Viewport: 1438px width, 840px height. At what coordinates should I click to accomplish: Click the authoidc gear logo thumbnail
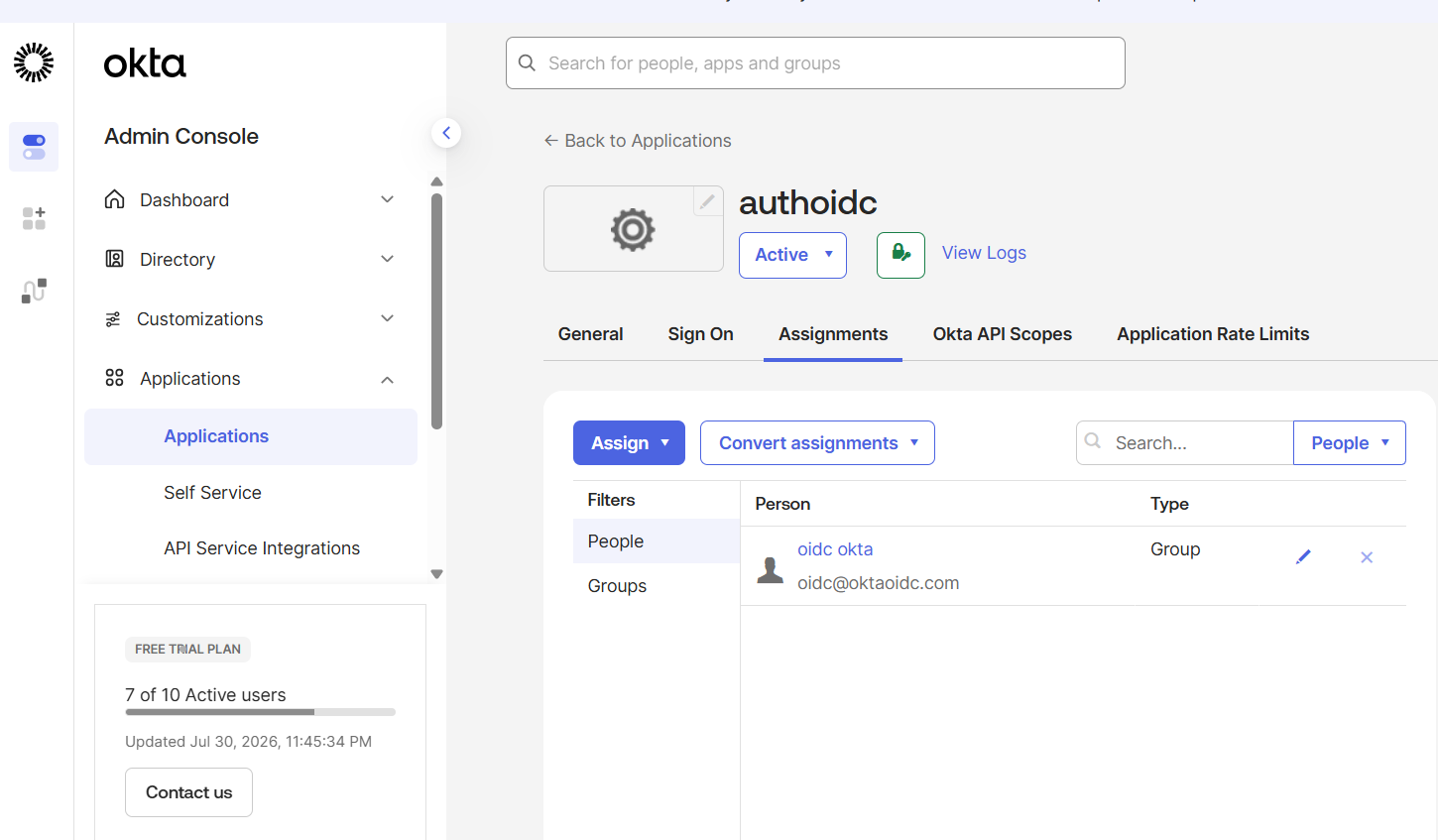[633, 229]
